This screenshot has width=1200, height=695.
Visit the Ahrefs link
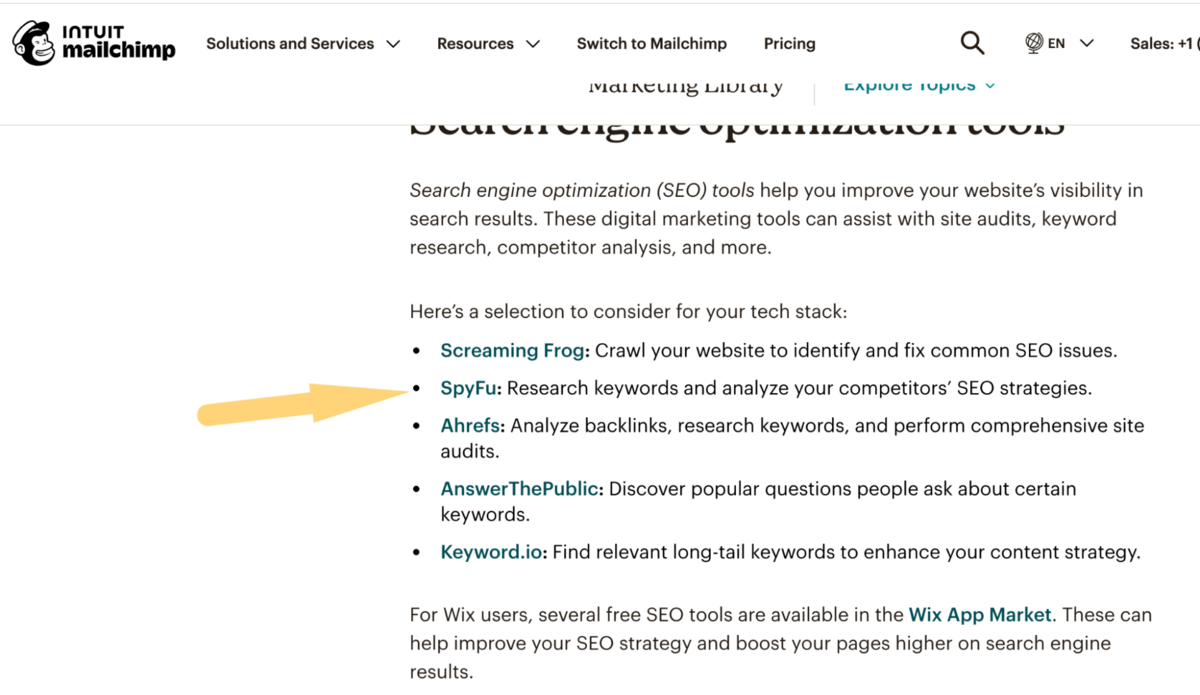470,426
